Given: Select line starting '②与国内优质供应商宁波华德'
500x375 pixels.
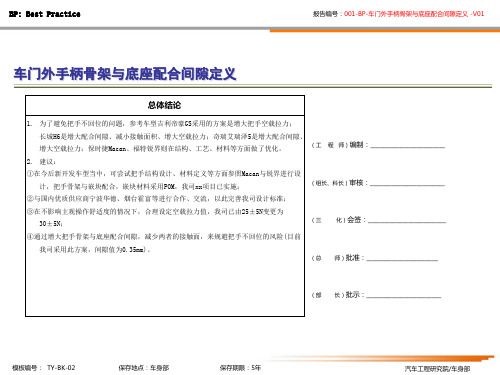Looking at the screenshot, I should click(157, 199).
